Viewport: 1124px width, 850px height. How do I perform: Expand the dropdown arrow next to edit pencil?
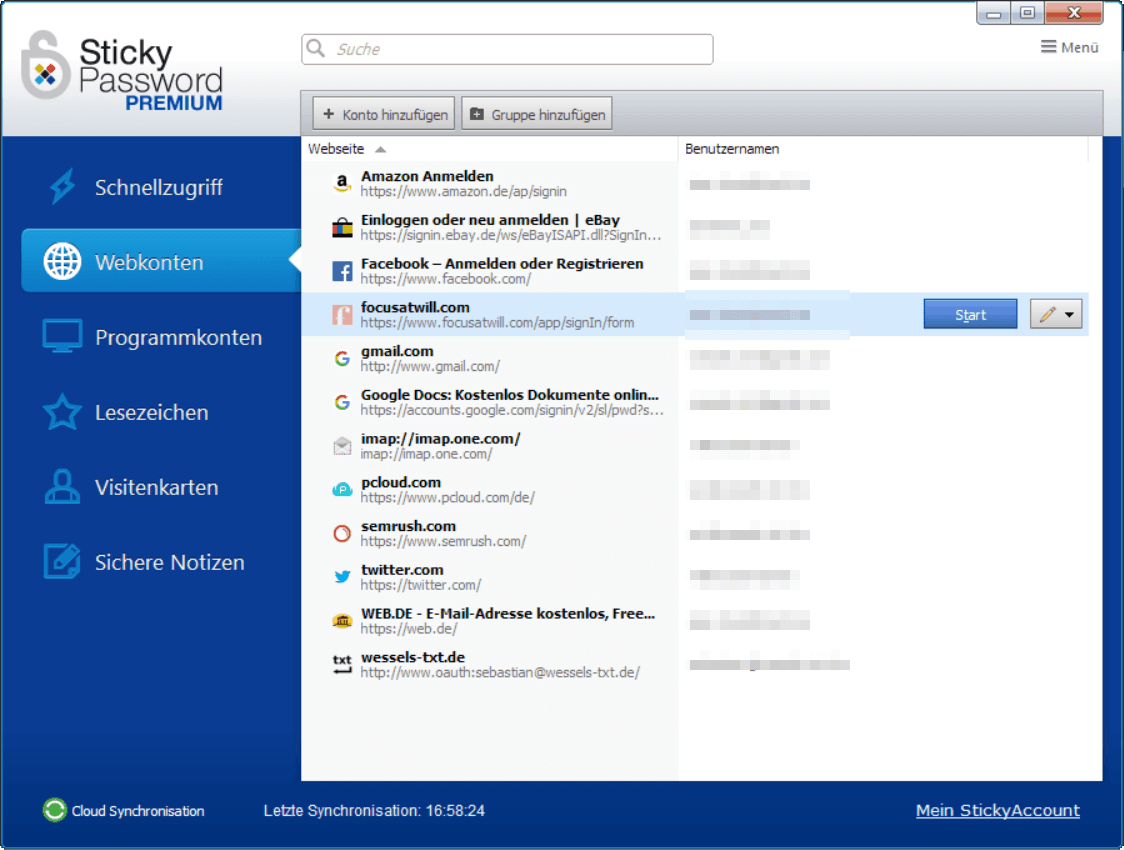click(1069, 315)
